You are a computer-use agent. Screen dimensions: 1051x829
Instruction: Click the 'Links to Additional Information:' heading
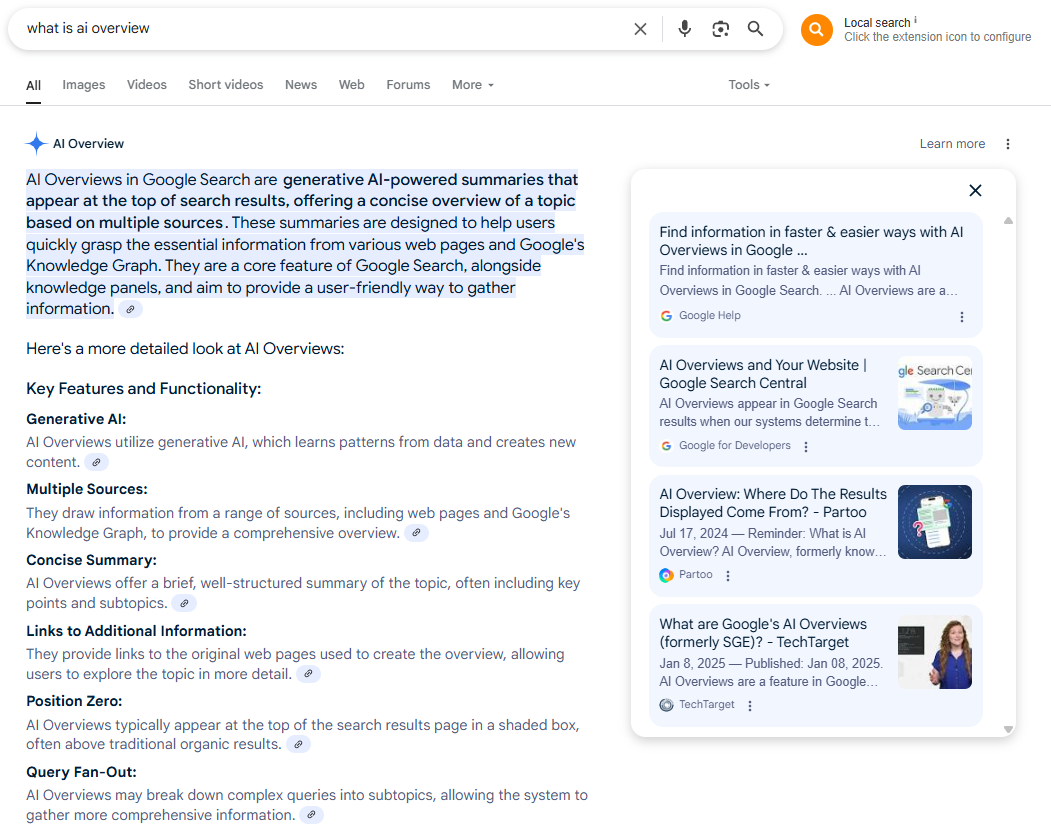pos(136,631)
